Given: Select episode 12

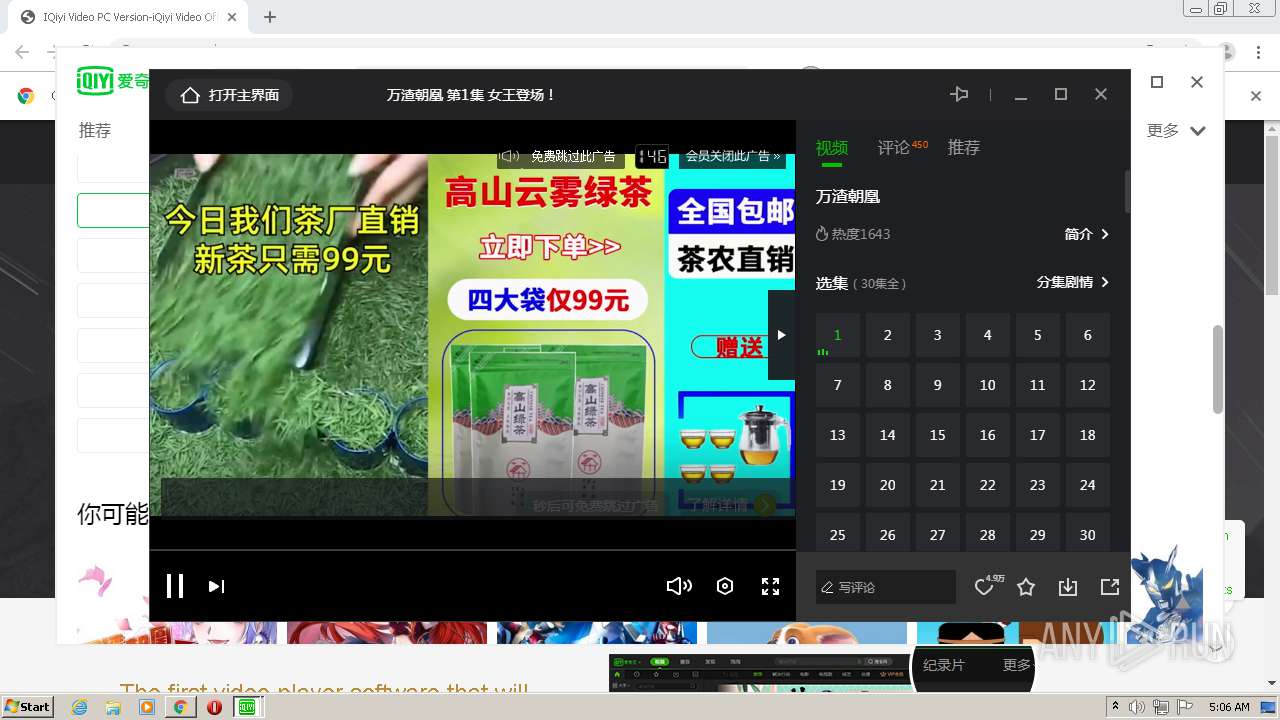Looking at the screenshot, I should [1088, 385].
